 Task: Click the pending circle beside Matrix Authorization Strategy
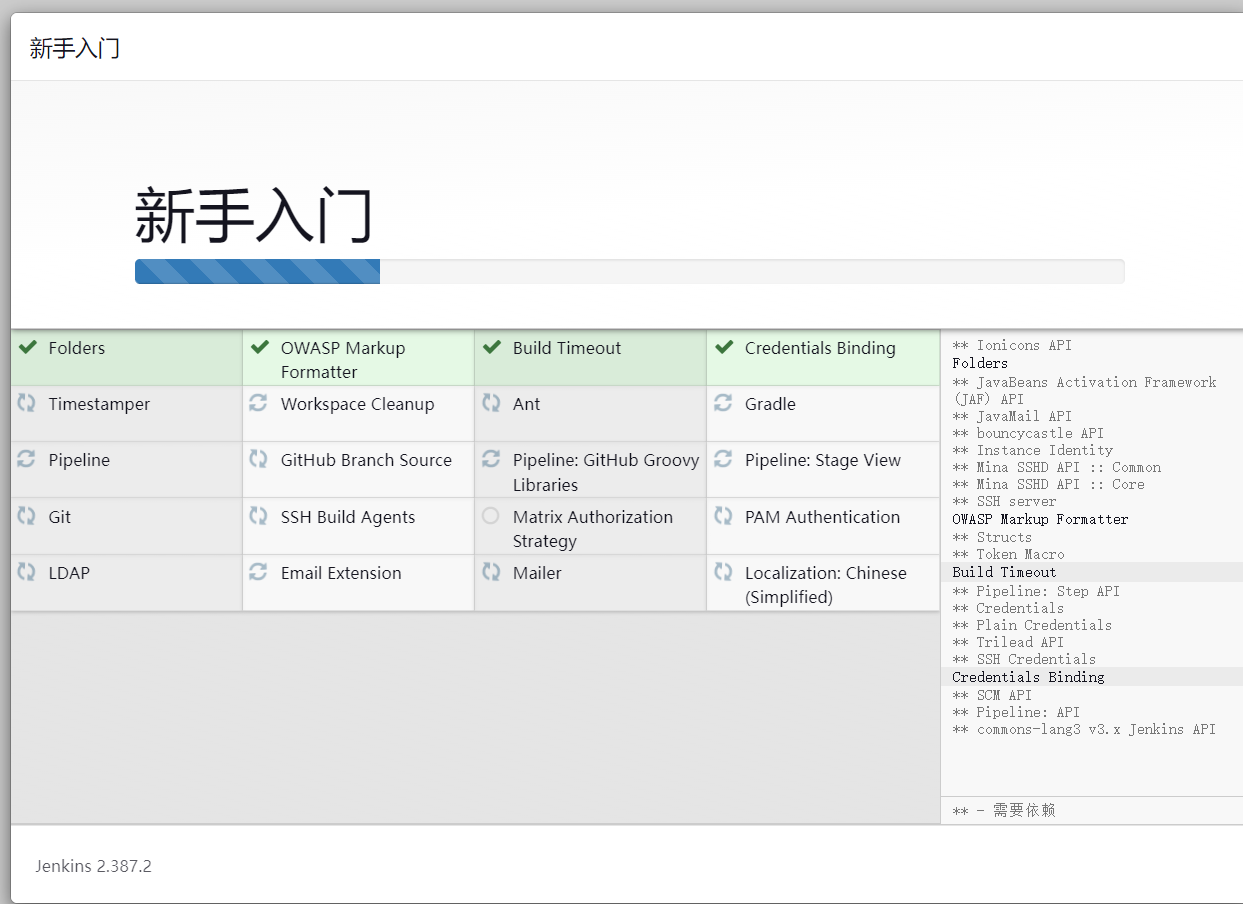coord(490,517)
